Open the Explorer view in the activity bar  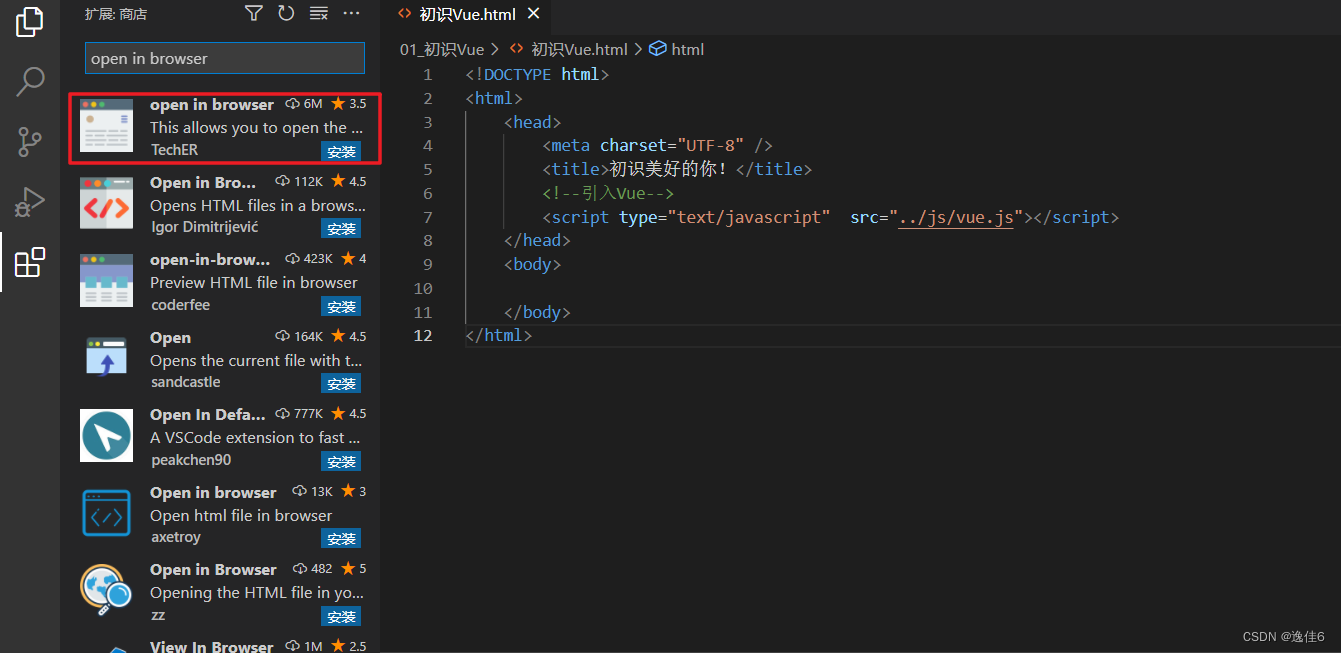(x=29, y=22)
